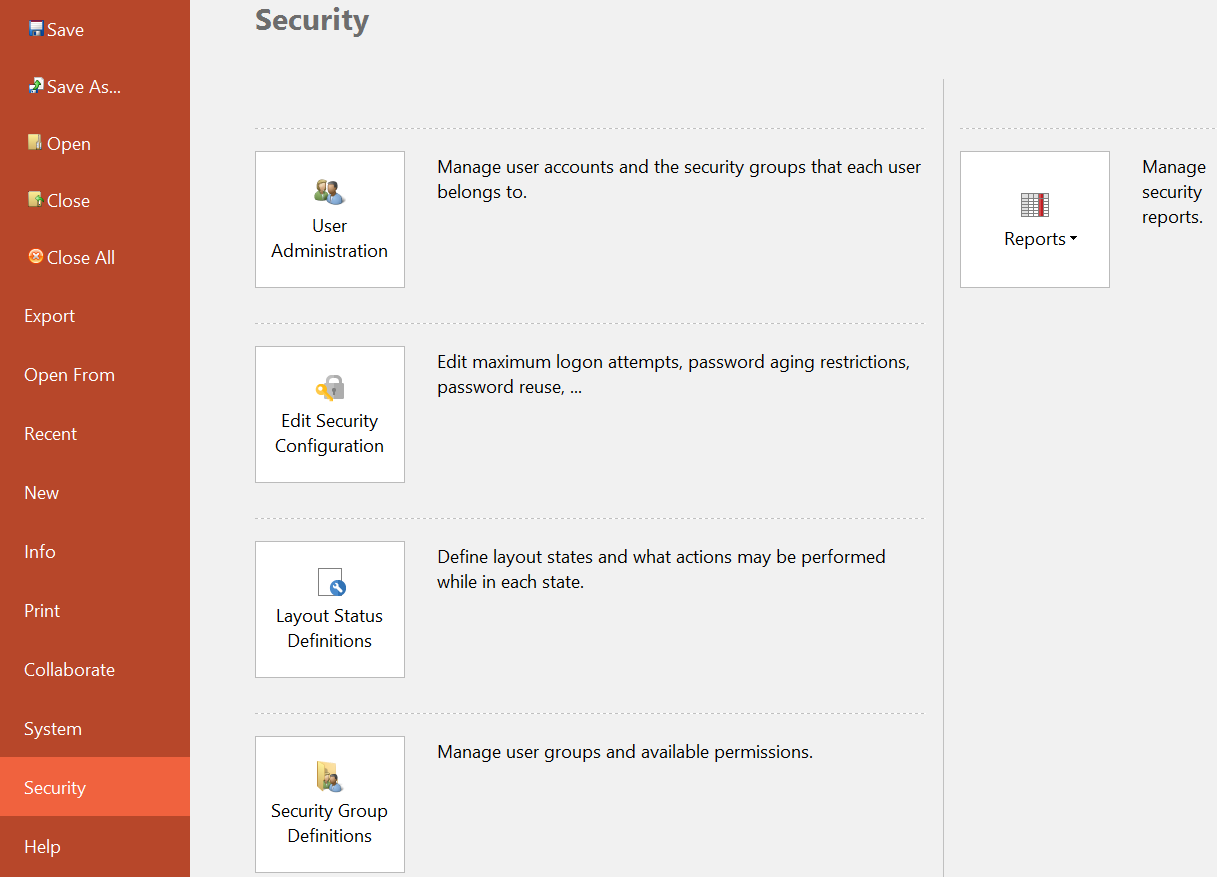Image resolution: width=1217 pixels, height=877 pixels.
Task: Click the Security Group Definitions folder icon
Action: [329, 777]
